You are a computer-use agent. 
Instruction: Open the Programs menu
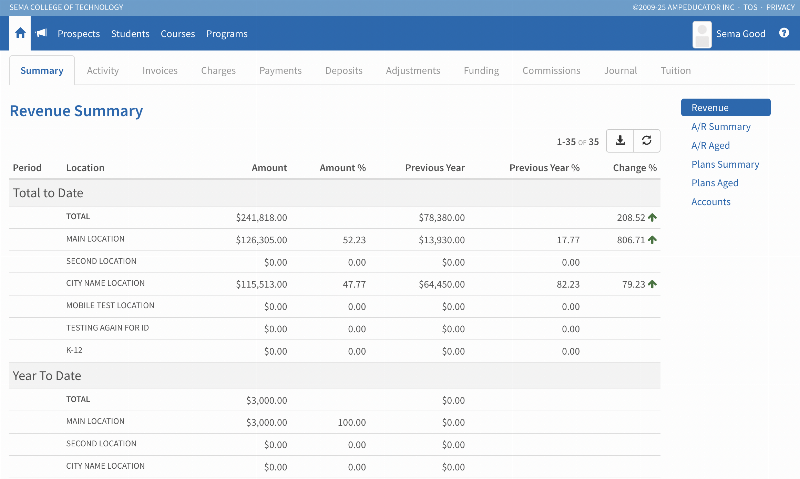[227, 34]
